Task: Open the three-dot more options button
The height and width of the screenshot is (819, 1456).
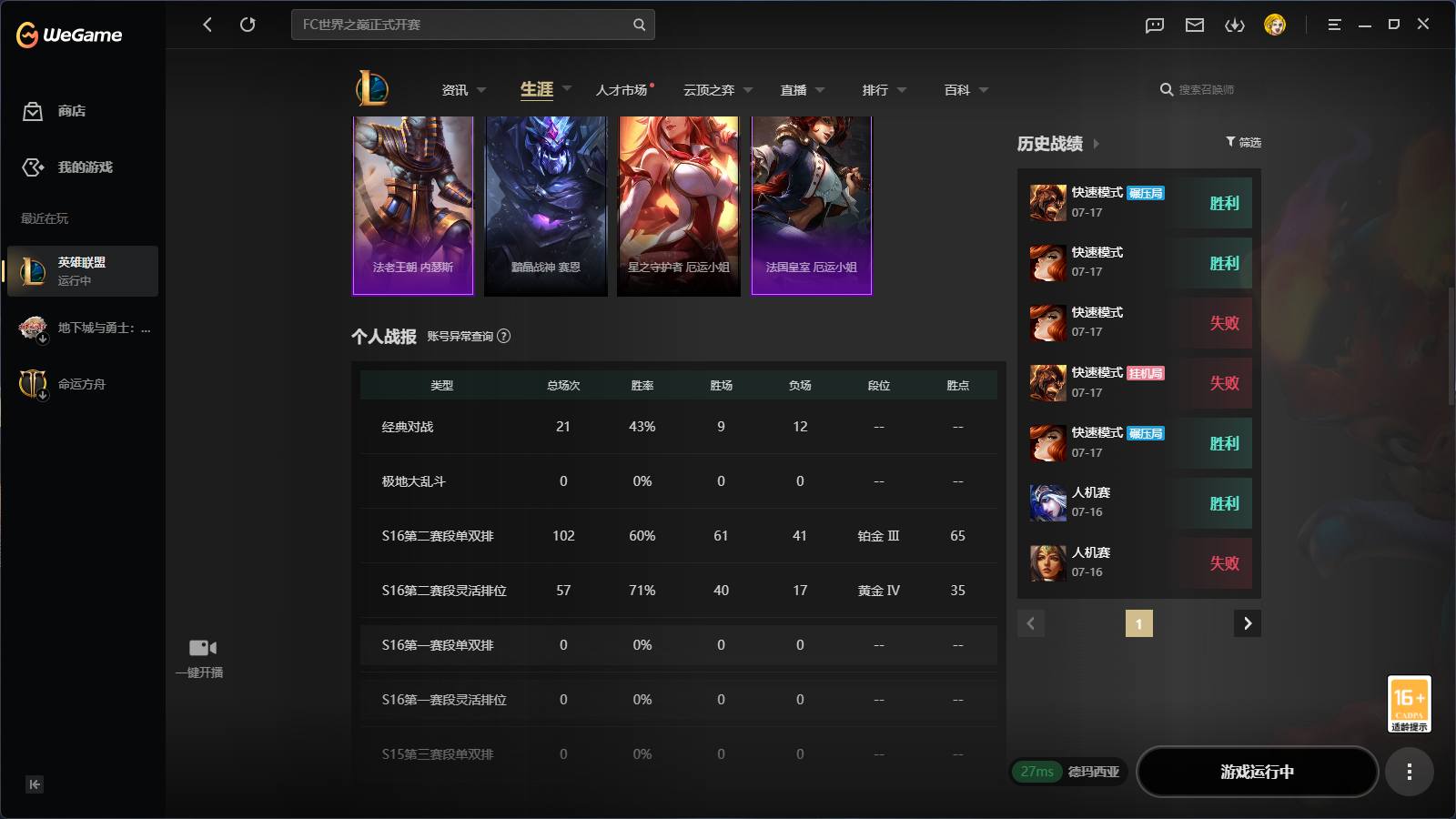Action: tap(1410, 772)
